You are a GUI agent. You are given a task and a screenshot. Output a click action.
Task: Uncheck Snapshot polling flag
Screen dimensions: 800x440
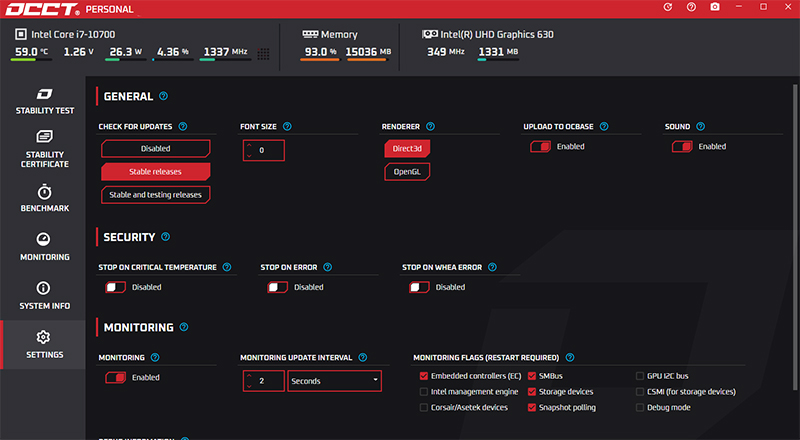click(532, 407)
